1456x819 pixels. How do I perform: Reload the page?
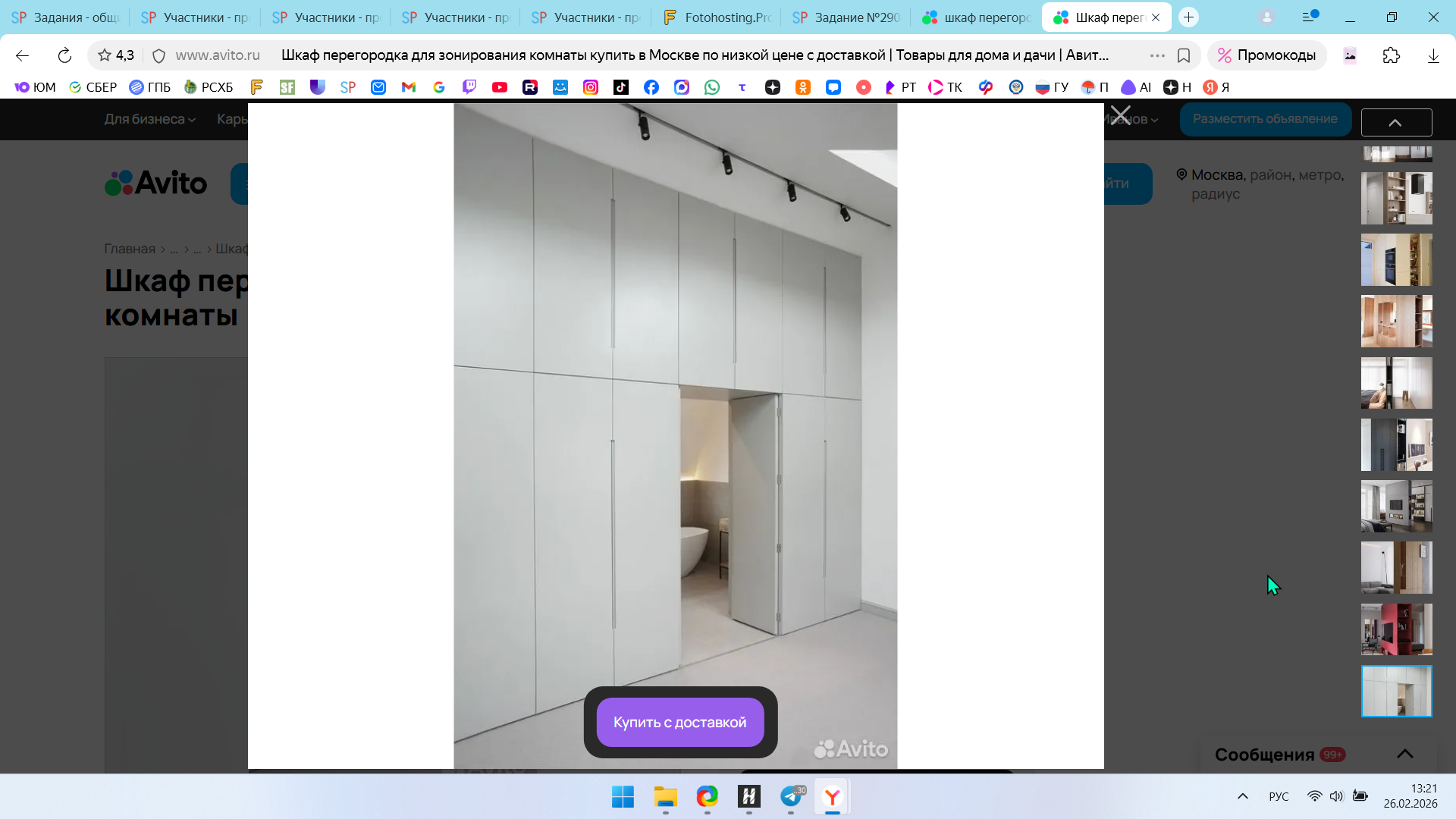64,55
